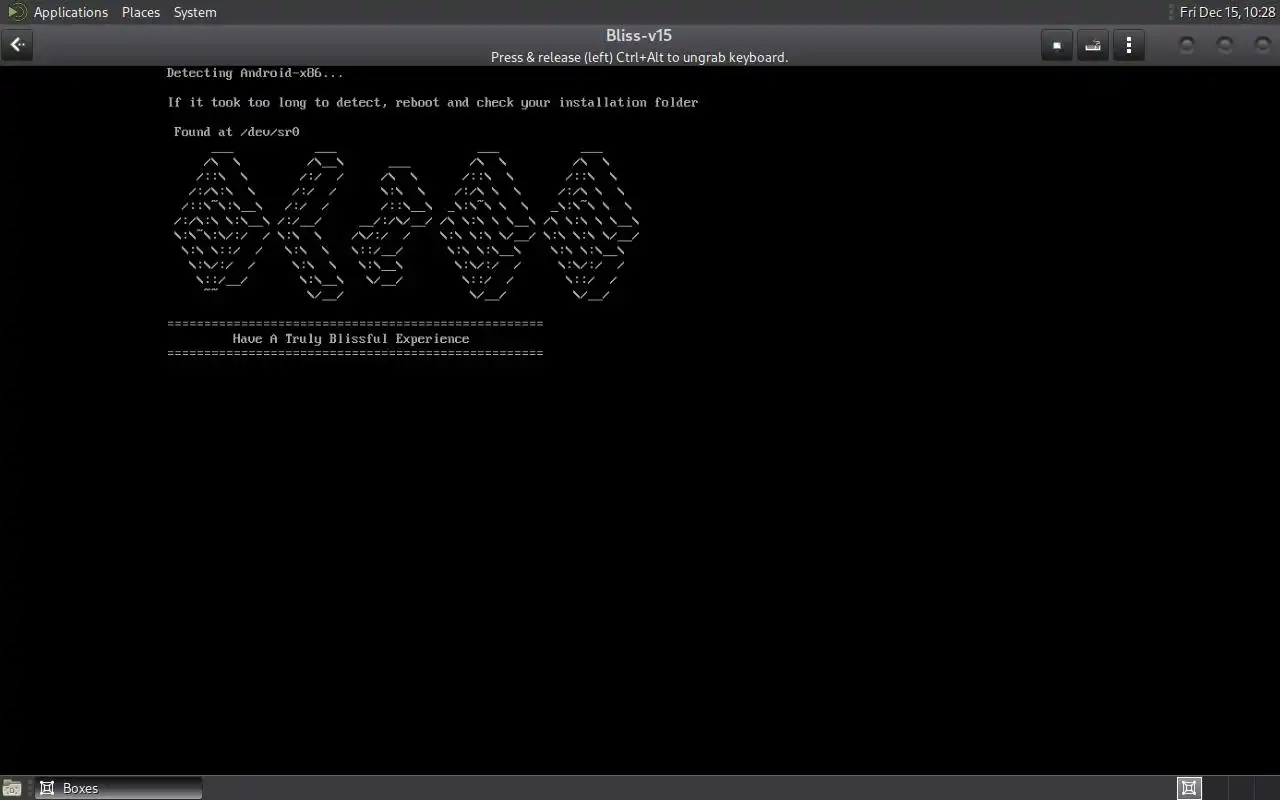The image size is (1280, 800).
Task: Click the middle dimmed window control
Action: (1224, 45)
